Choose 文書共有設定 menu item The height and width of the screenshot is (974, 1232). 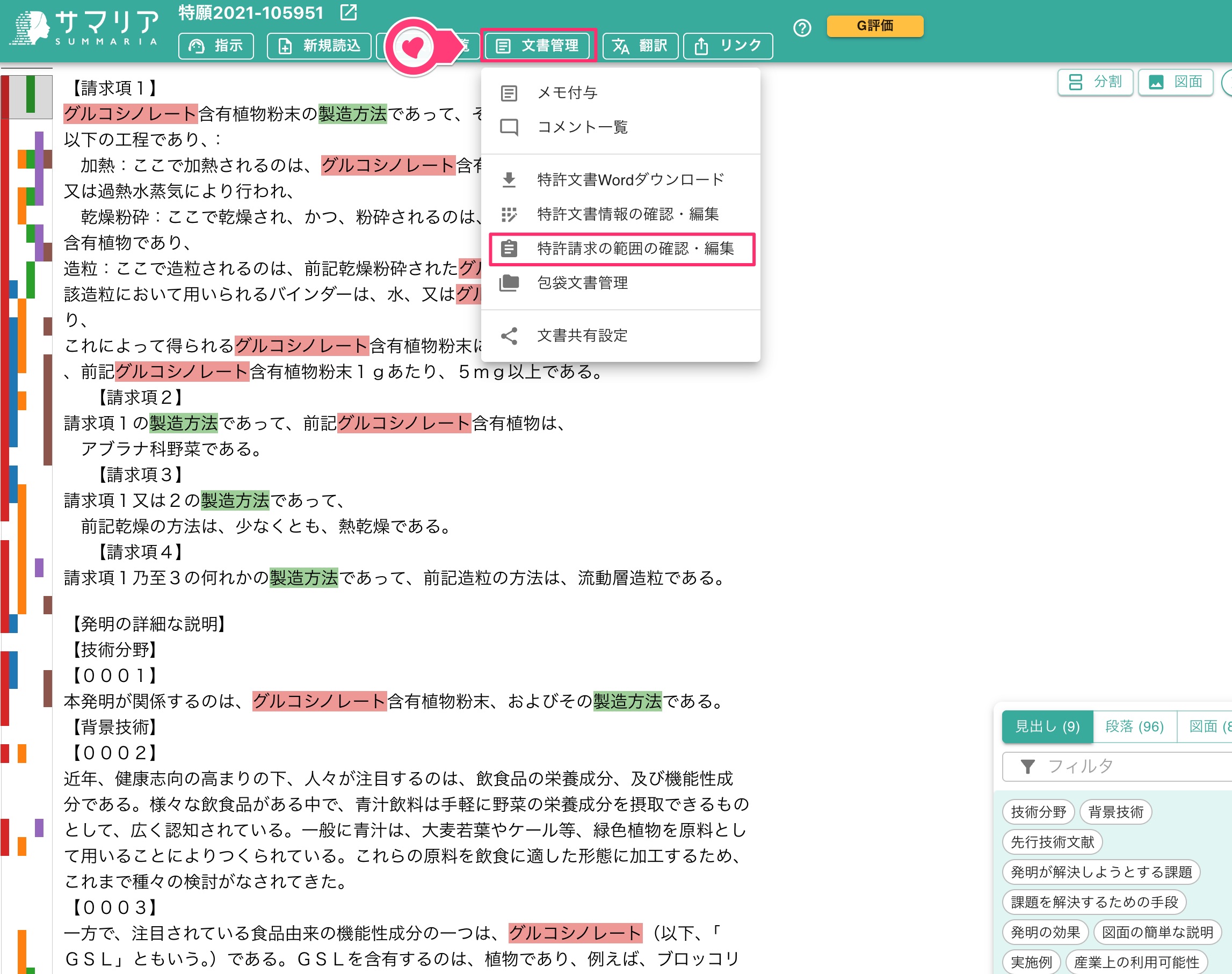coord(620,336)
